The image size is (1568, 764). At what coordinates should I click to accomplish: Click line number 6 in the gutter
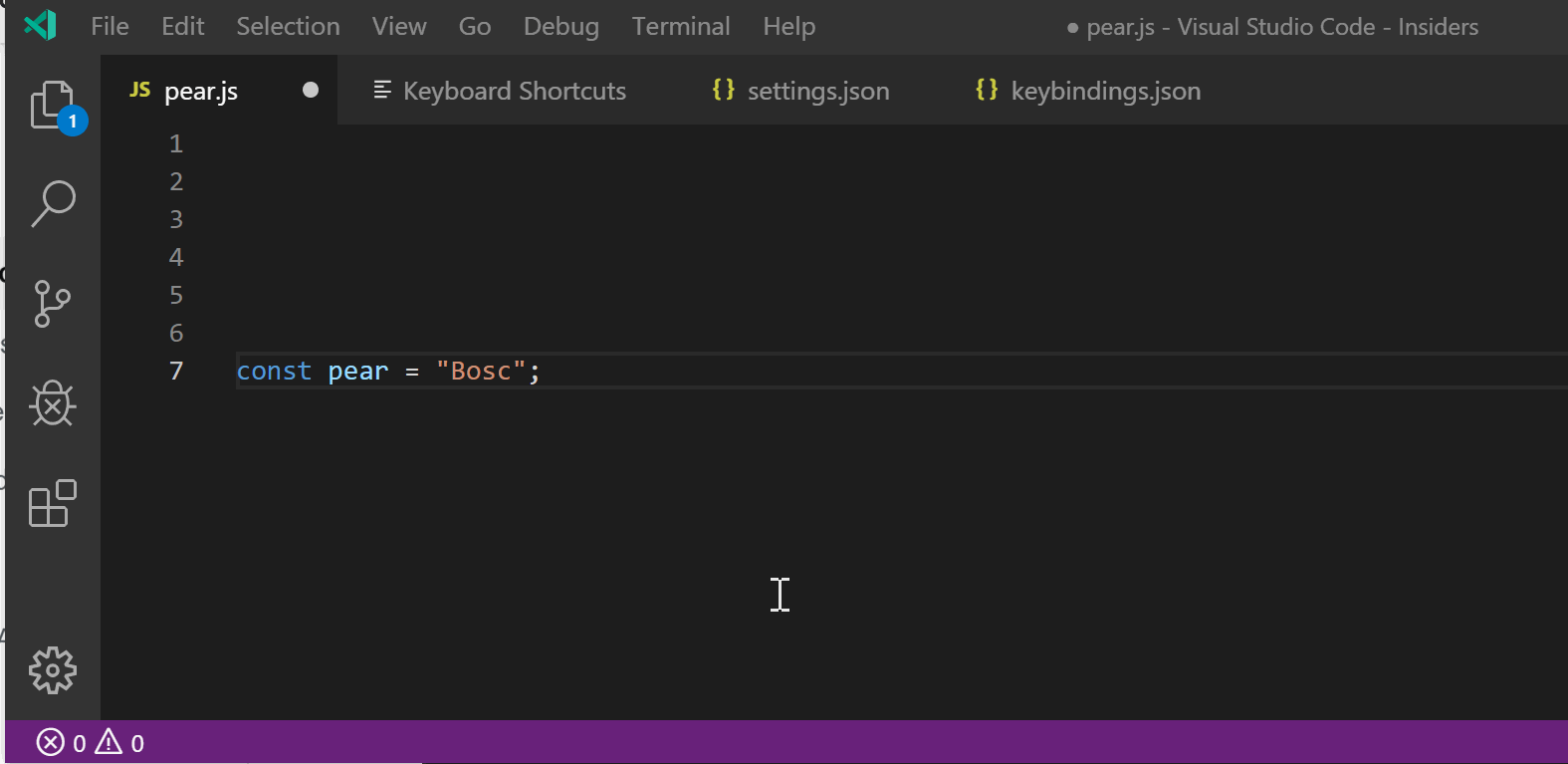(x=176, y=333)
